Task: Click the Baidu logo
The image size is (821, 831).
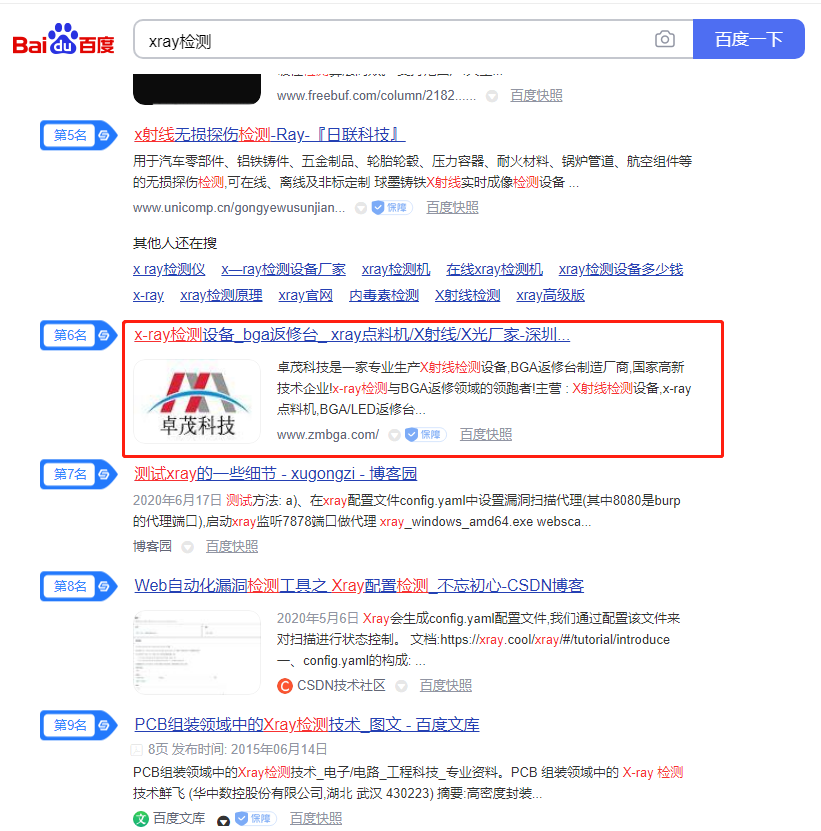Action: pyautogui.click(x=64, y=39)
